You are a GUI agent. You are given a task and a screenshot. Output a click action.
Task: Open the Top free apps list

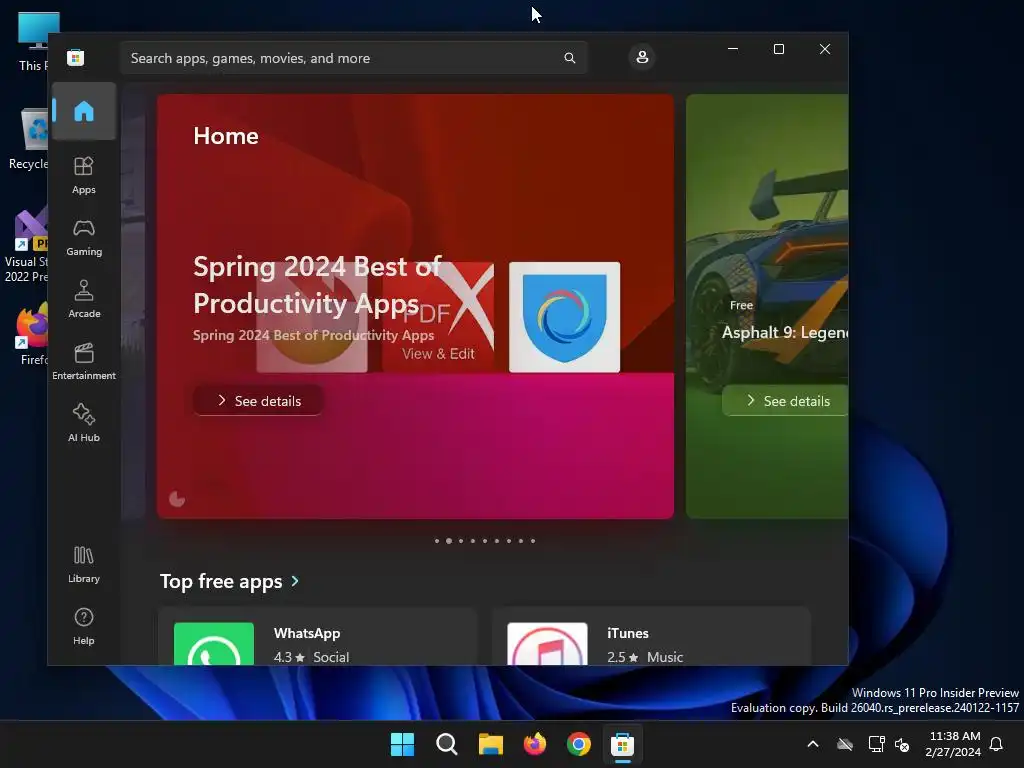tap(221, 581)
